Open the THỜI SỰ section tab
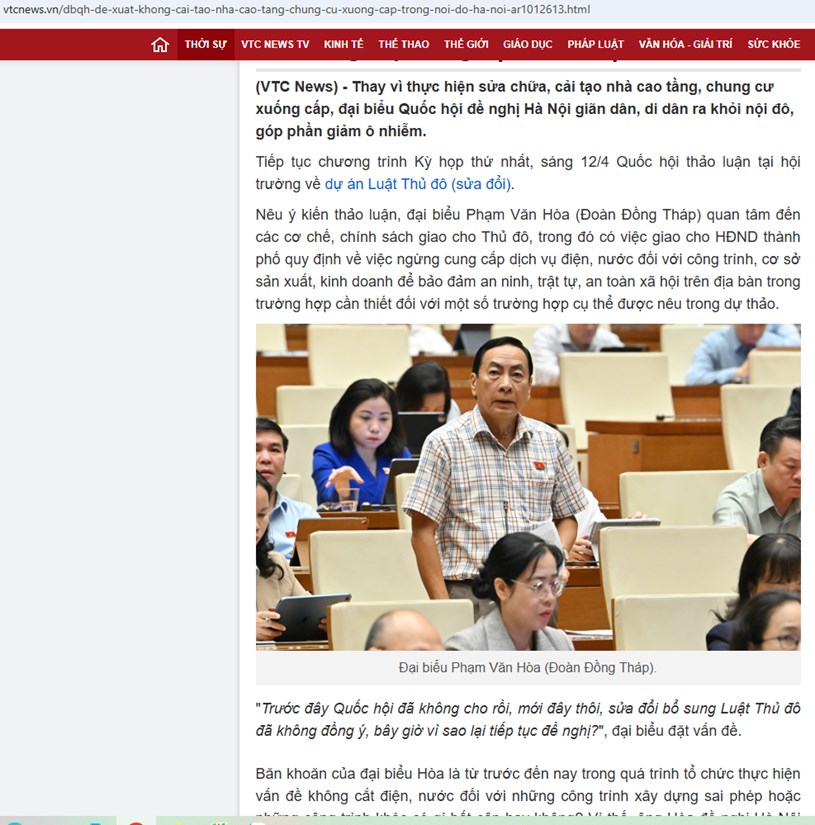This screenshot has width=815, height=825. [205, 45]
